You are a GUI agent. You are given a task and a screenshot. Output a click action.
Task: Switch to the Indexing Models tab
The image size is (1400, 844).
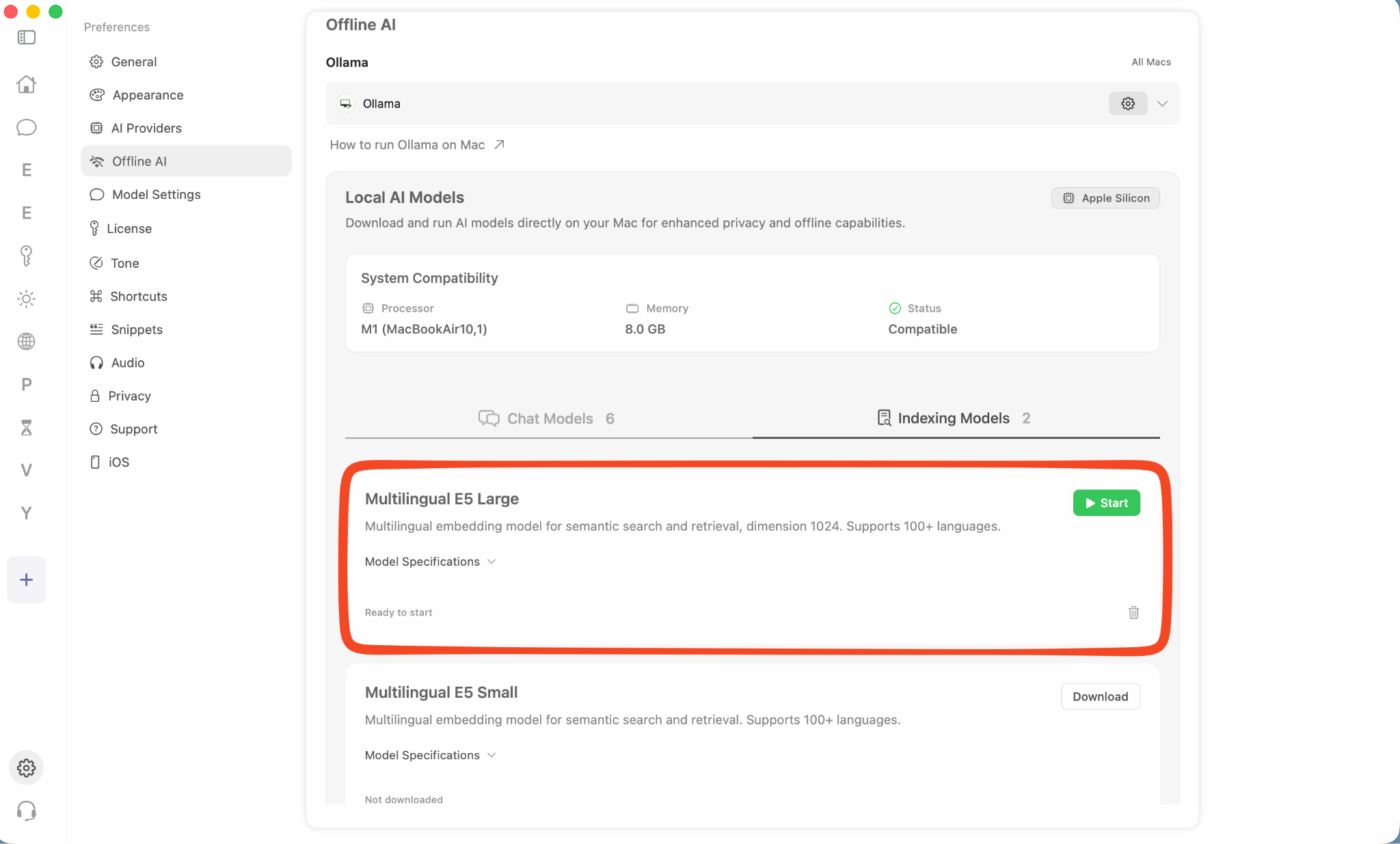pos(954,418)
